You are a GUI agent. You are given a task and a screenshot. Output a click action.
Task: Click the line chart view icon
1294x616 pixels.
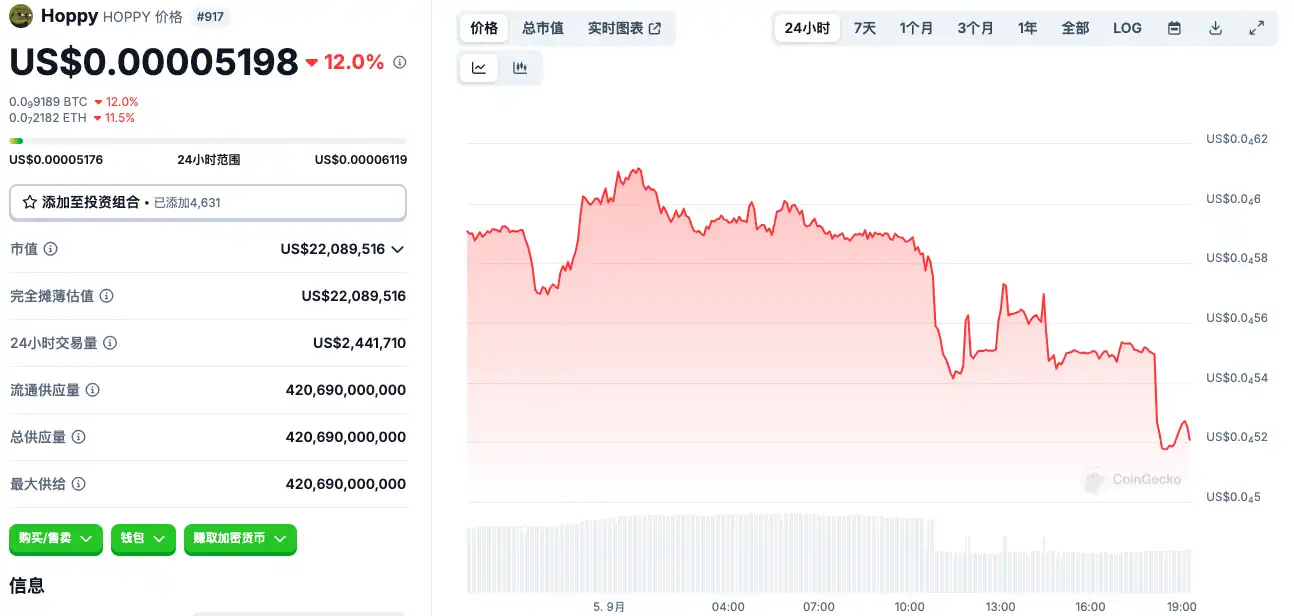click(479, 68)
